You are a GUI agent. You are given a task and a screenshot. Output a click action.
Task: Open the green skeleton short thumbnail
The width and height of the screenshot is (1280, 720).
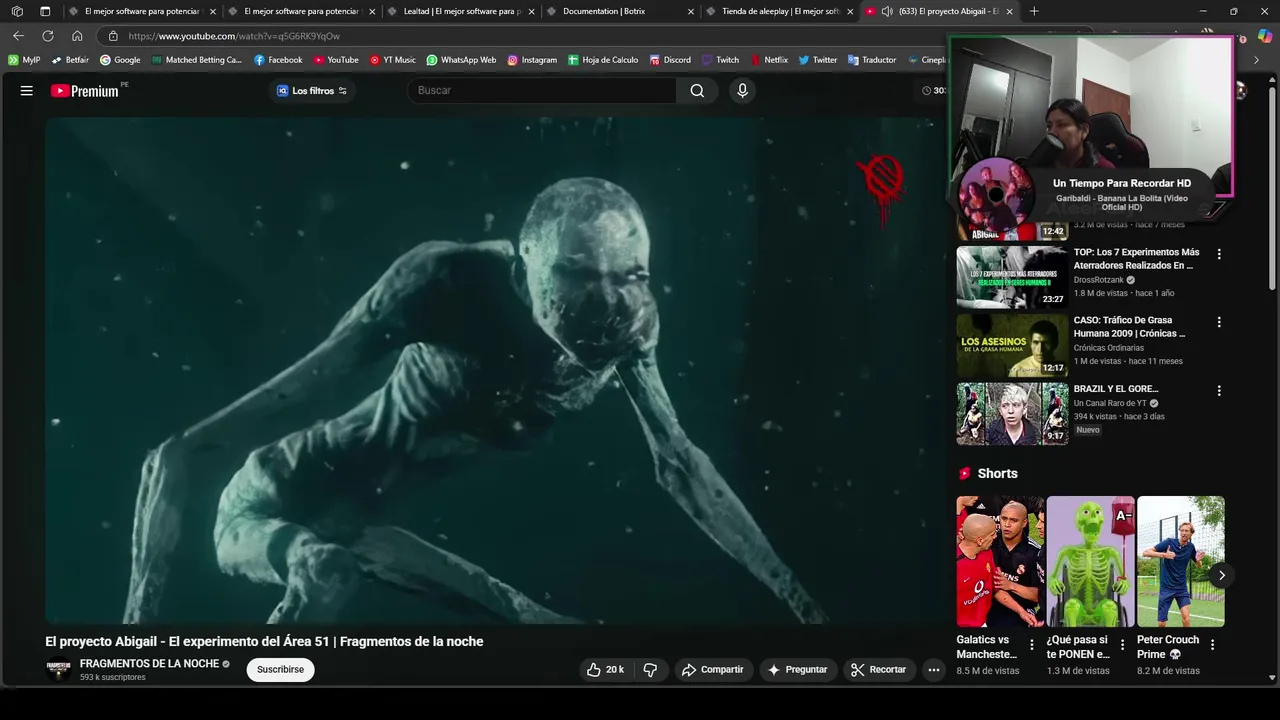(x=1090, y=562)
